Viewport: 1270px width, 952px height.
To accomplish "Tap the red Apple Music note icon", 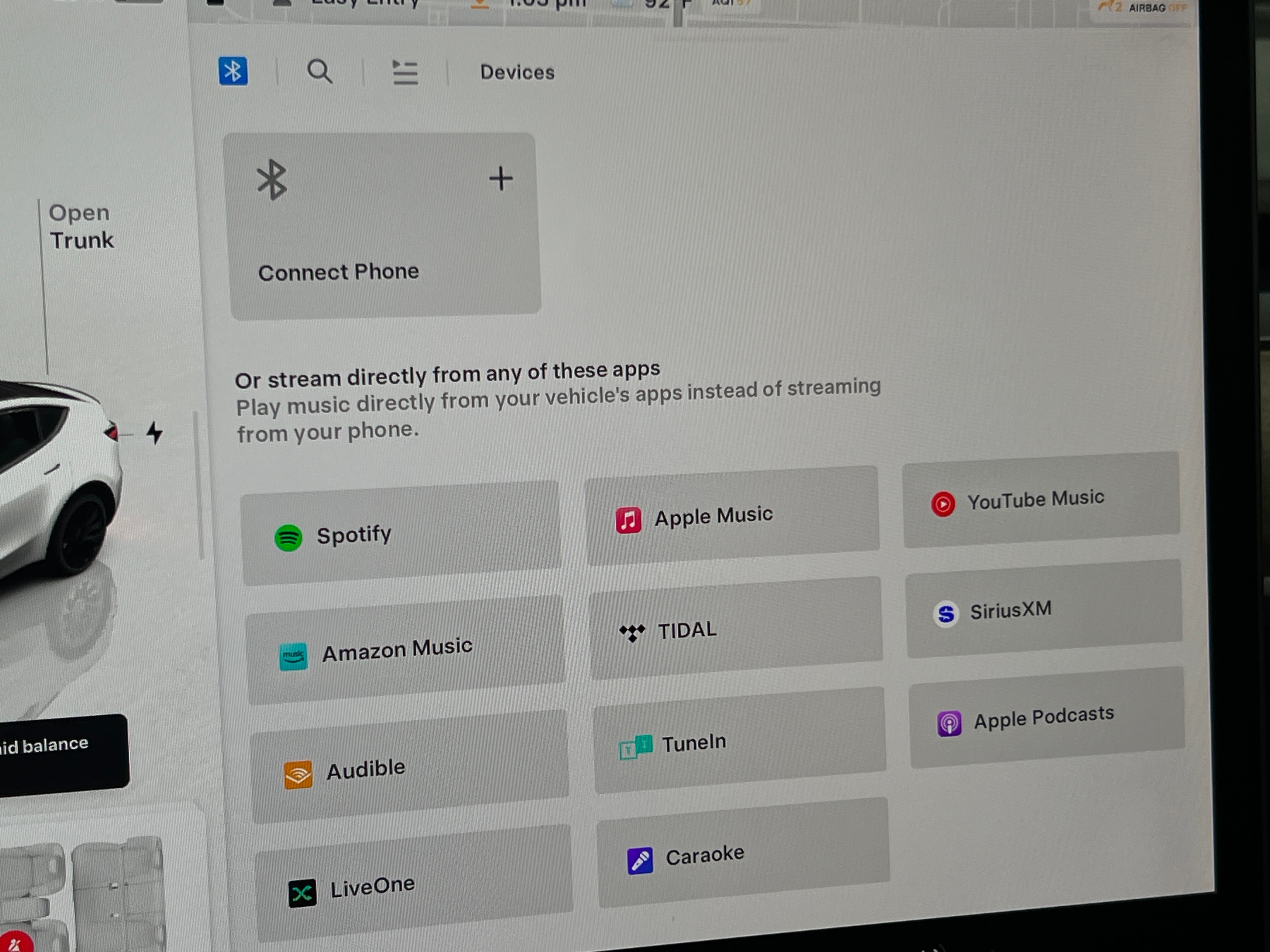I will click(x=628, y=520).
